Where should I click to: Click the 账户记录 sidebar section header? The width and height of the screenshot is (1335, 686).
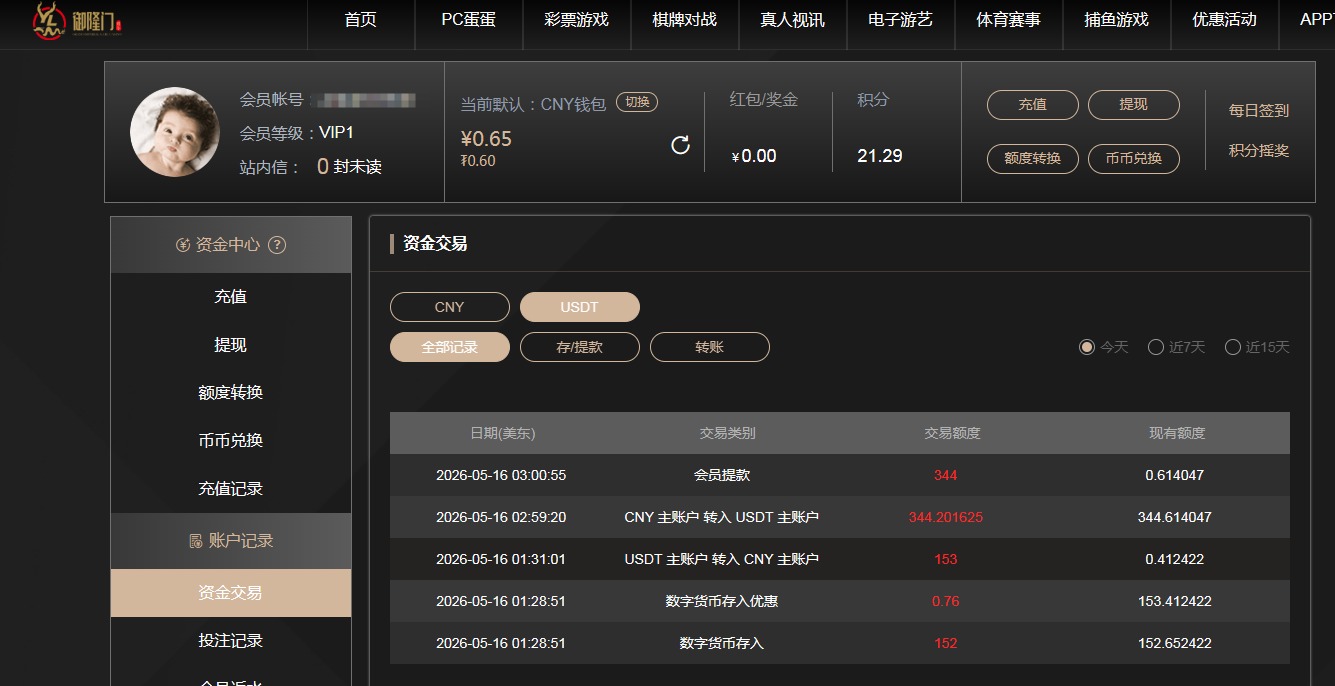231,541
